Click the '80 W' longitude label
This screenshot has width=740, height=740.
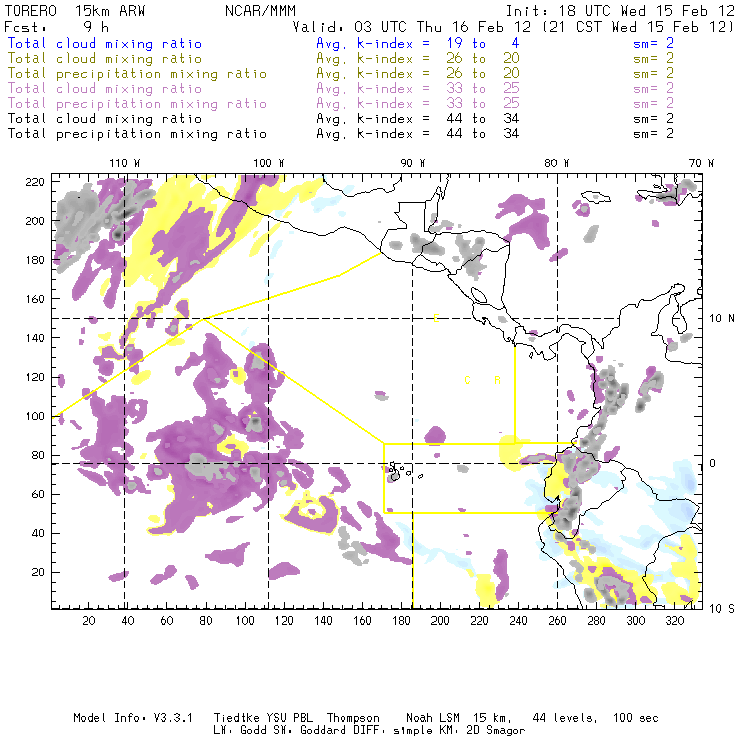[557, 163]
